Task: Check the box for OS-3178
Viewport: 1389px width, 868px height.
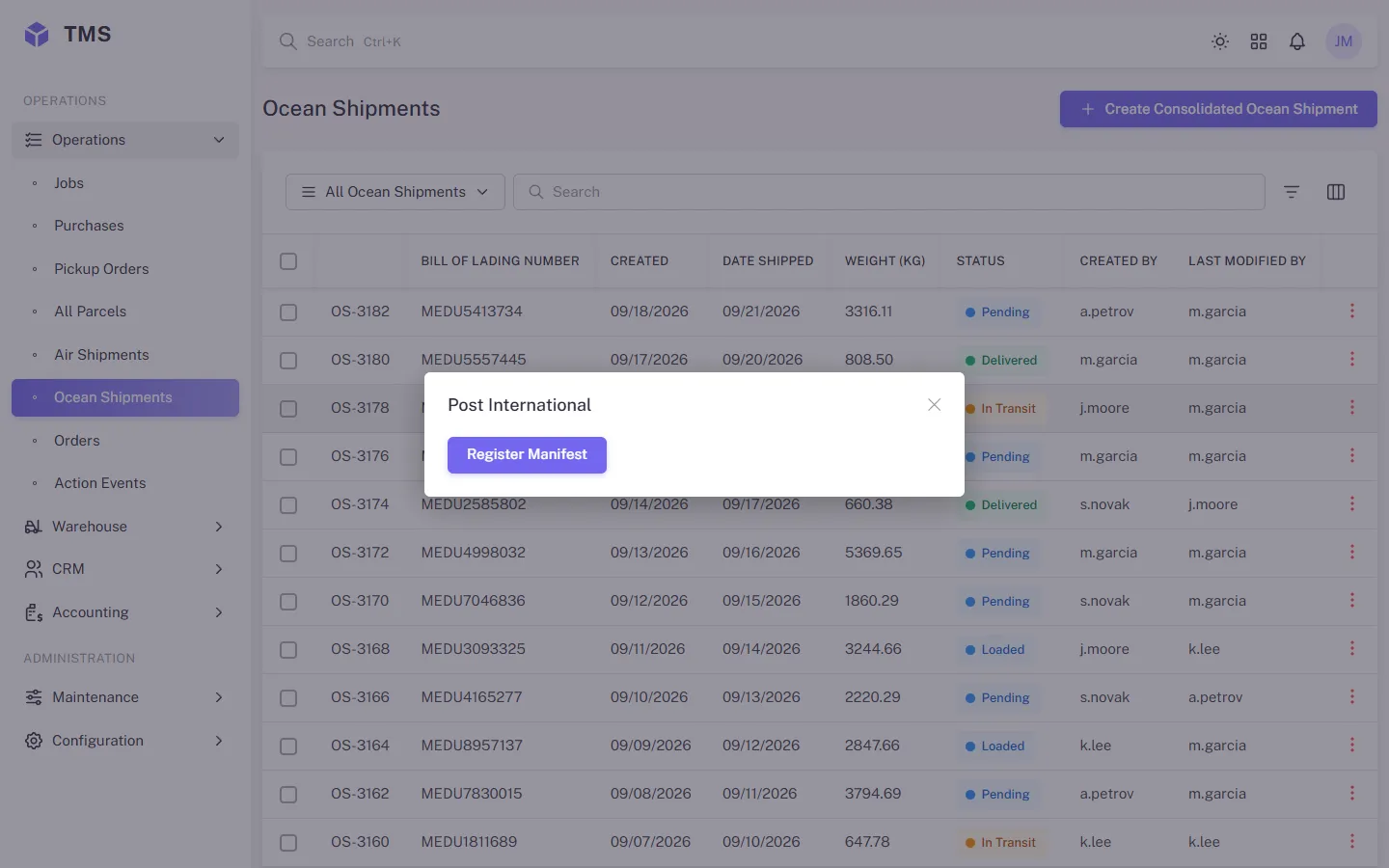Action: click(x=288, y=409)
